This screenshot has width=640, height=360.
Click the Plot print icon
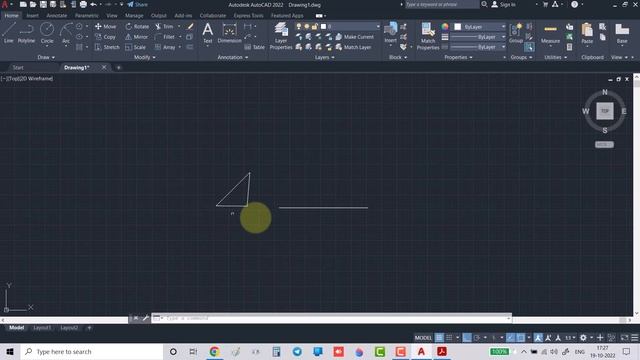pyautogui.click(x=83, y=4)
